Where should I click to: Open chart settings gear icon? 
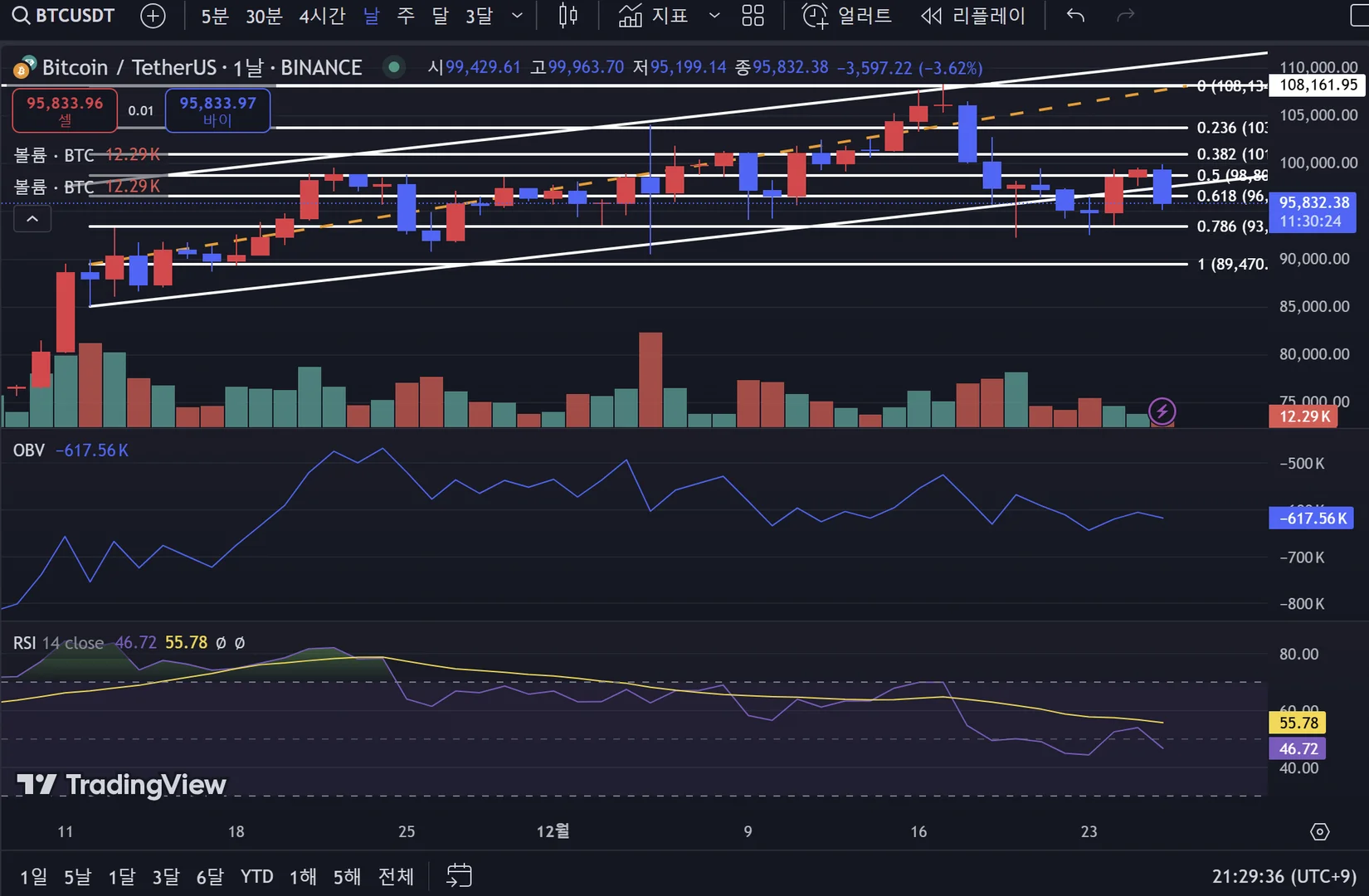point(1319,831)
